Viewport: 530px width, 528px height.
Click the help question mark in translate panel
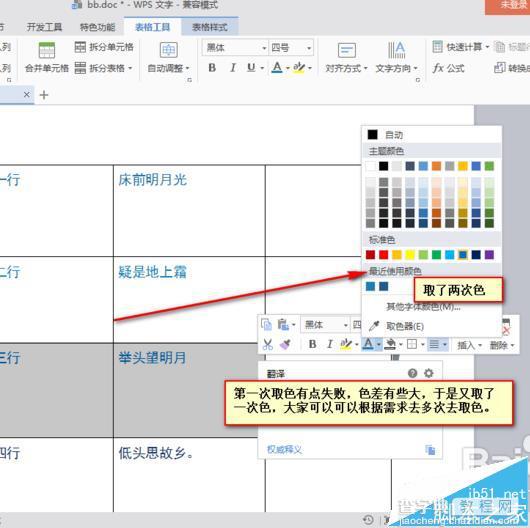click(412, 373)
